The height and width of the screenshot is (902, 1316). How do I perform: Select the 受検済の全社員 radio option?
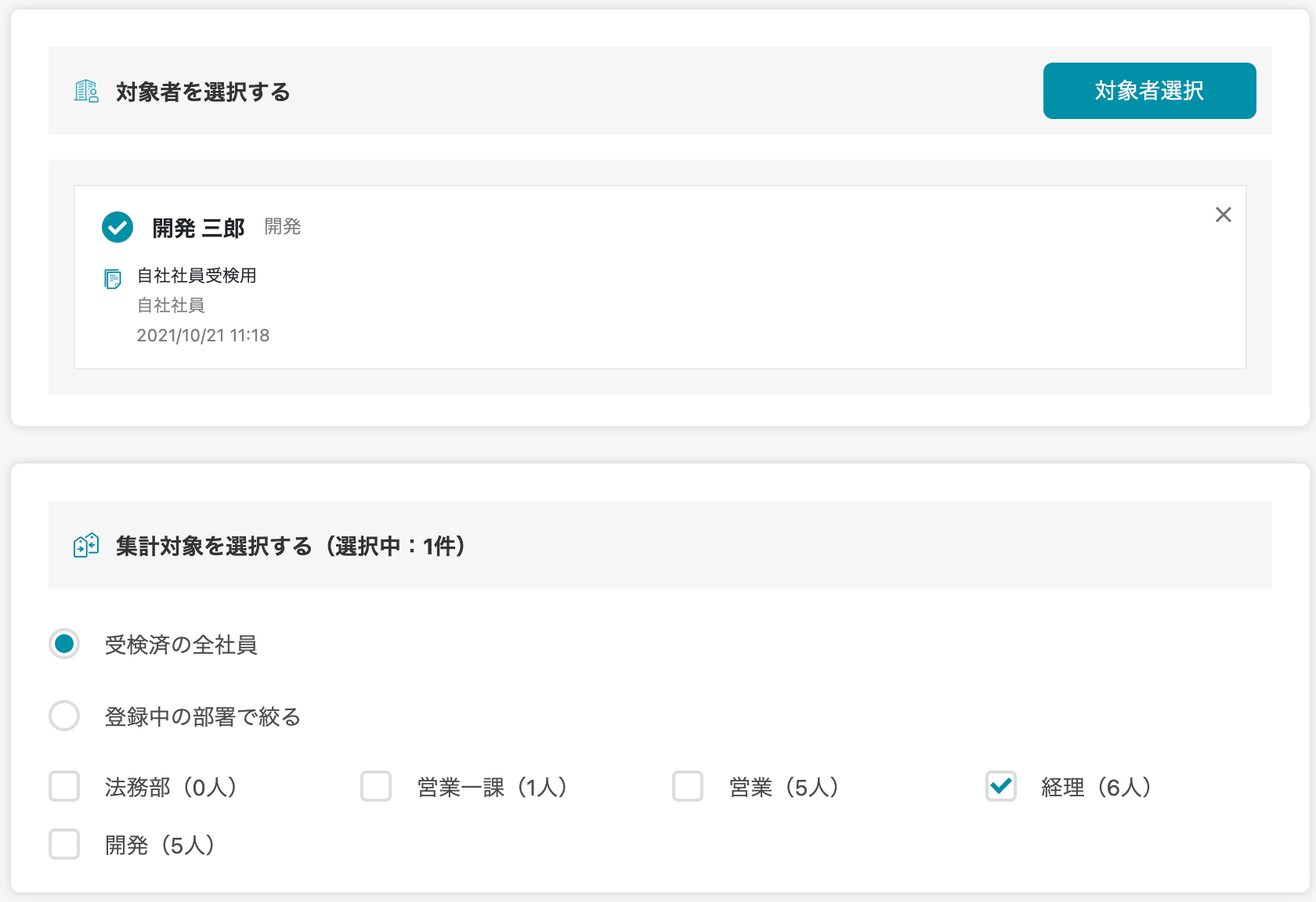pyautogui.click(x=64, y=644)
